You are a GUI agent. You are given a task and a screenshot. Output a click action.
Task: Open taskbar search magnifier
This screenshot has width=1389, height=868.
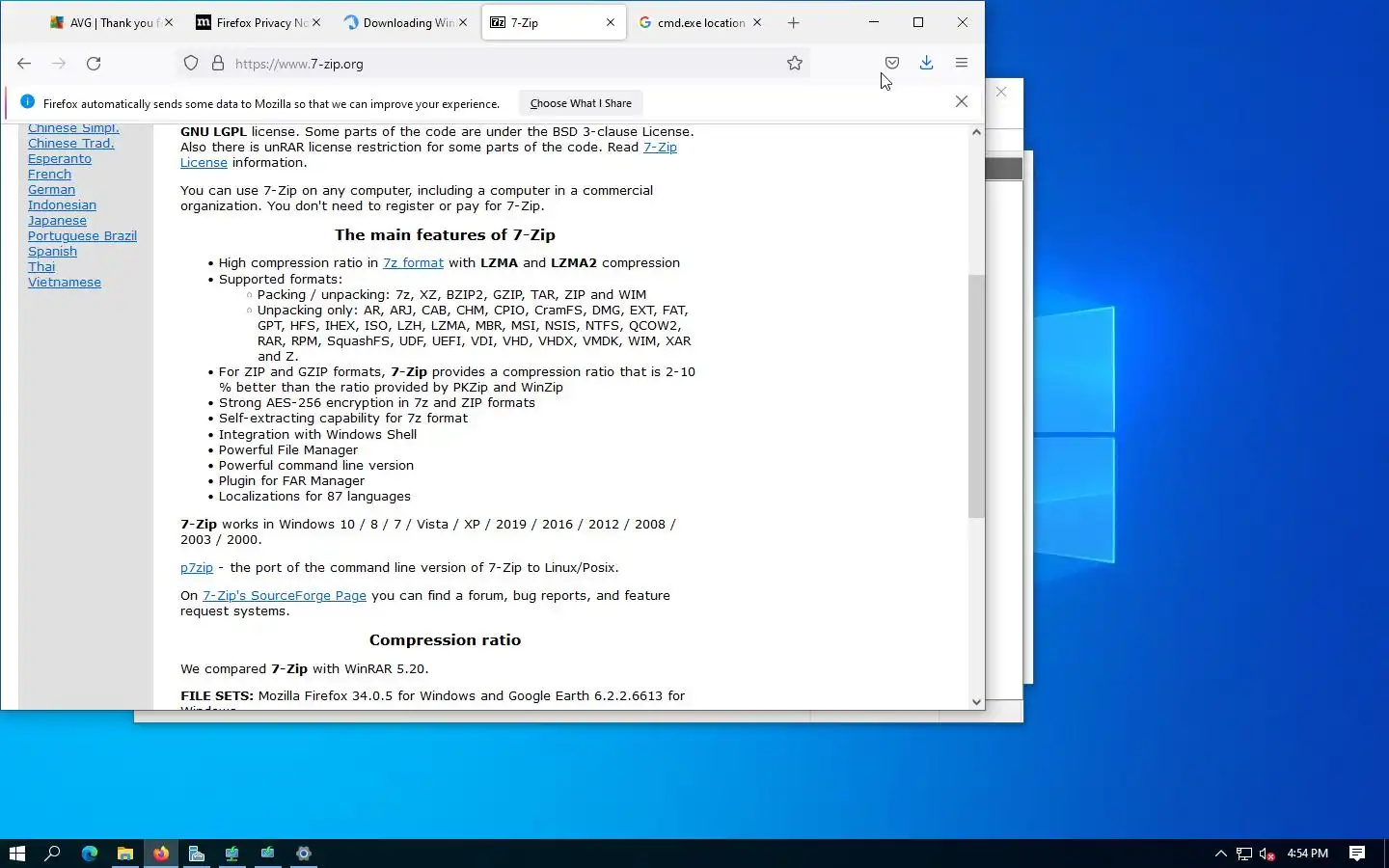coord(53,854)
